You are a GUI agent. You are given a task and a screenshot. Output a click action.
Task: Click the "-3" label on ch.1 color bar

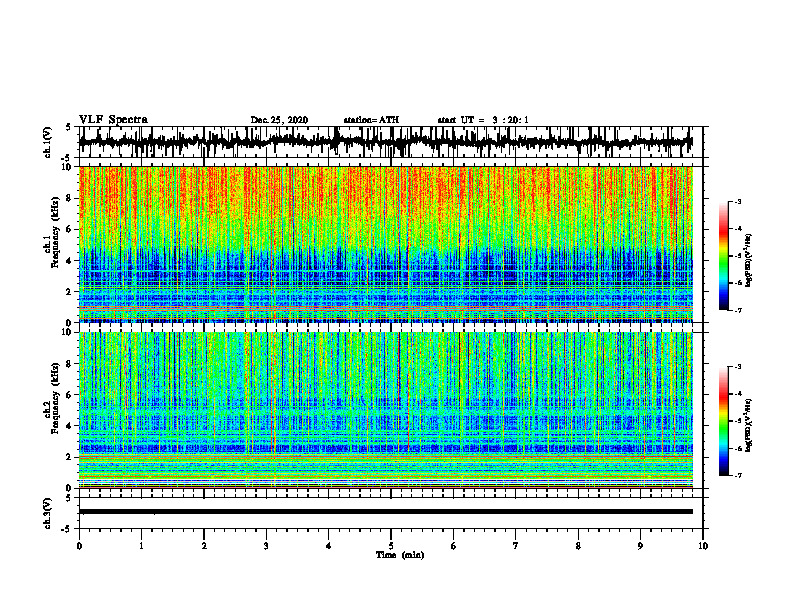pyautogui.click(x=737, y=202)
